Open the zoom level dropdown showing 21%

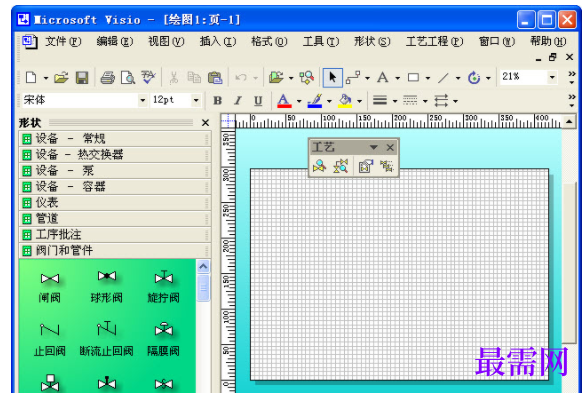click(x=552, y=77)
